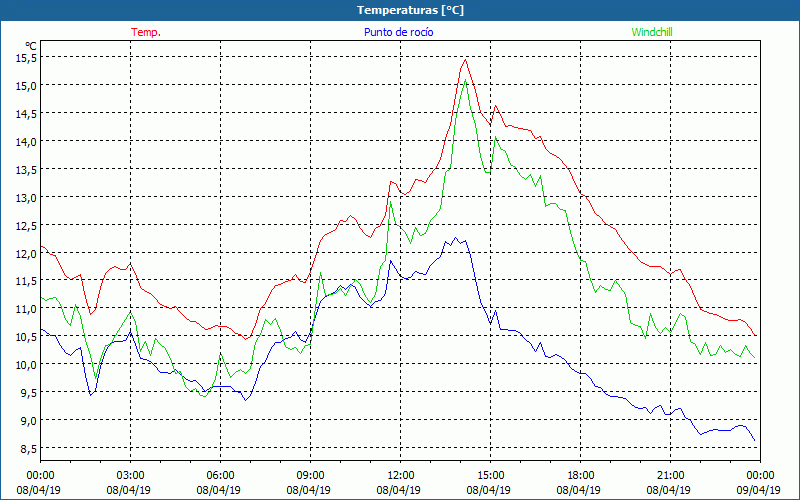Click the '11,5' y-axis value
The width and height of the screenshot is (800, 500).
click(27, 281)
